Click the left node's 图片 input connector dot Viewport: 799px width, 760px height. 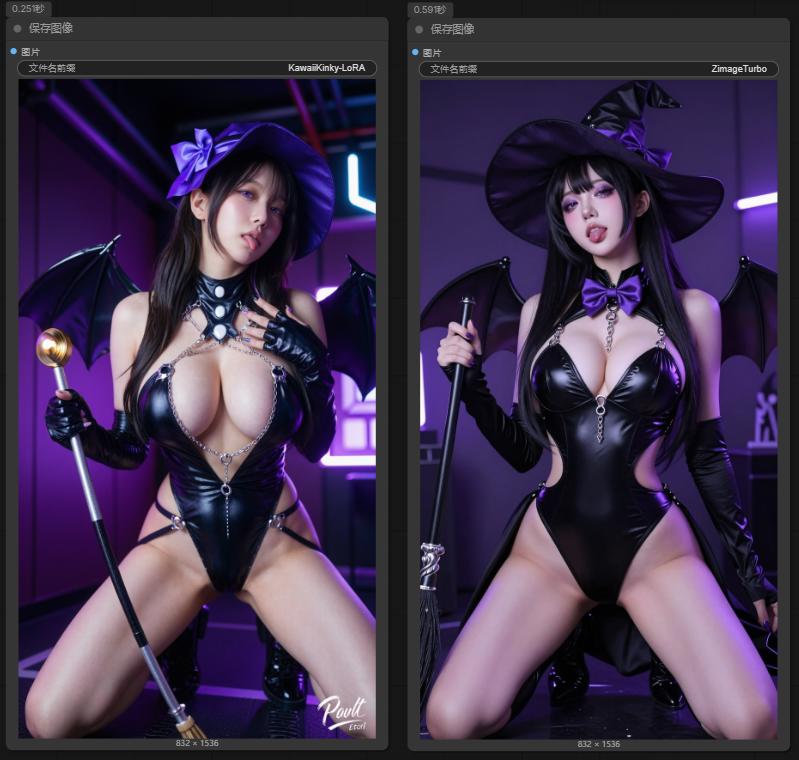pos(14,51)
